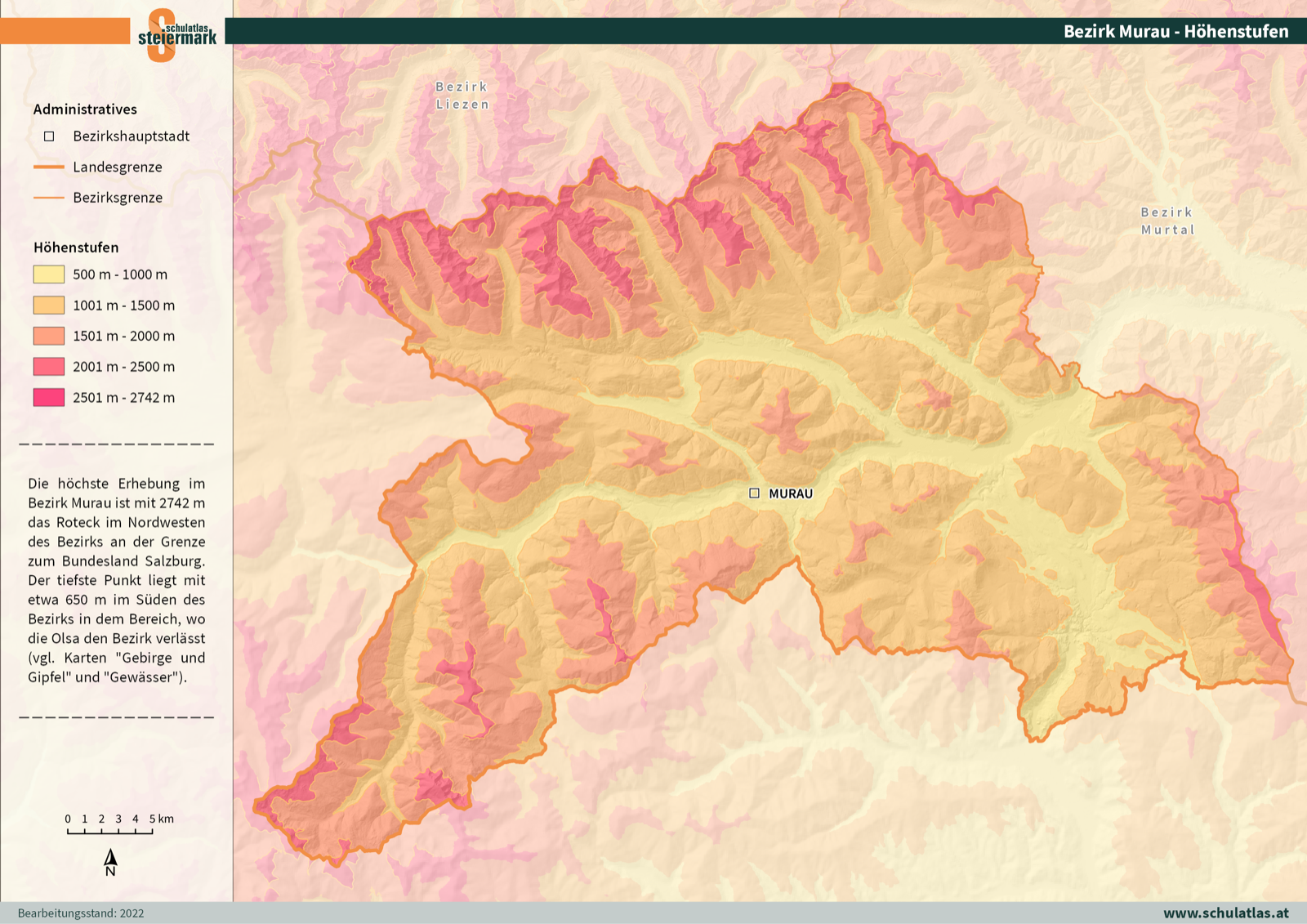1307x924 pixels.
Task: Select the thick Landesgrenze line symbol
Action: pos(49,167)
